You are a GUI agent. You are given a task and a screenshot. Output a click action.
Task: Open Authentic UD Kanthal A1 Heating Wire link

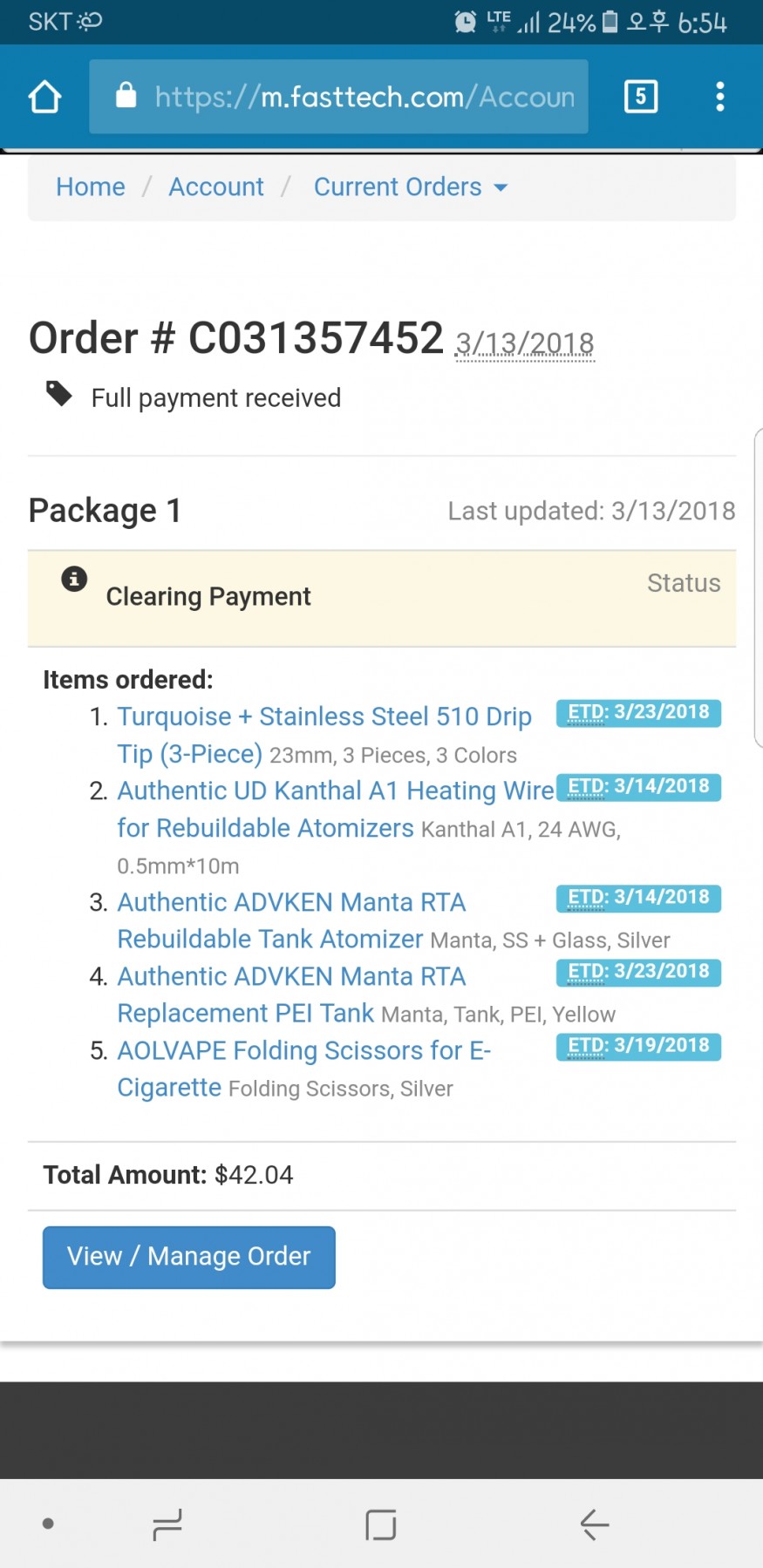click(336, 809)
